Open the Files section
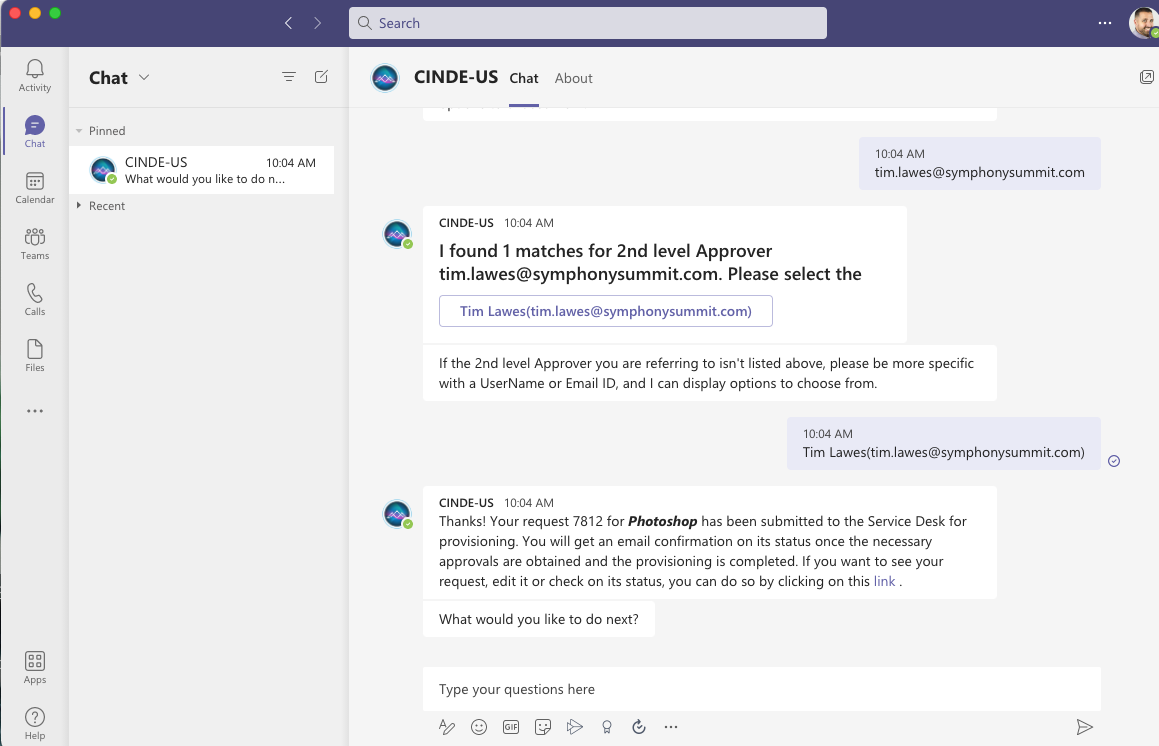 [x=35, y=356]
